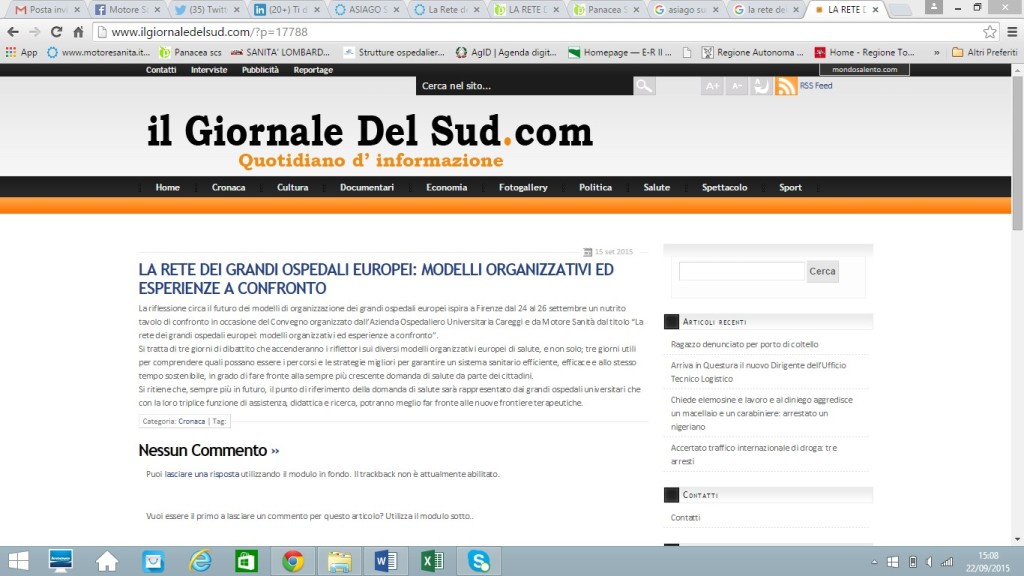Open Altri Preferiti bookmarks folder
This screenshot has width=1024, height=576.
click(x=984, y=52)
